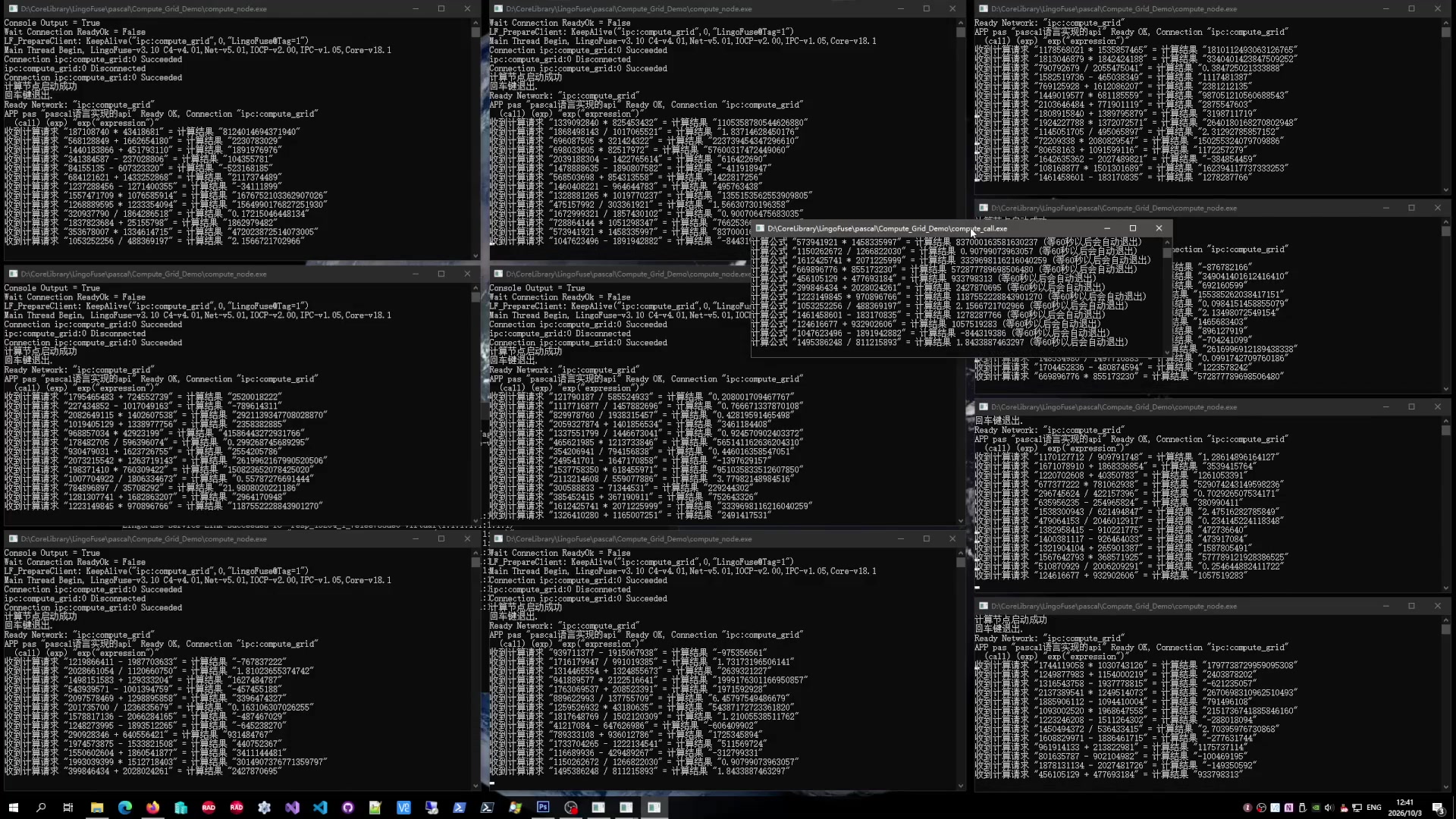Image resolution: width=1456 pixels, height=819 pixels.
Task: Select the "1495386248 / 811215893" line in compute_call window
Action: [940, 342]
